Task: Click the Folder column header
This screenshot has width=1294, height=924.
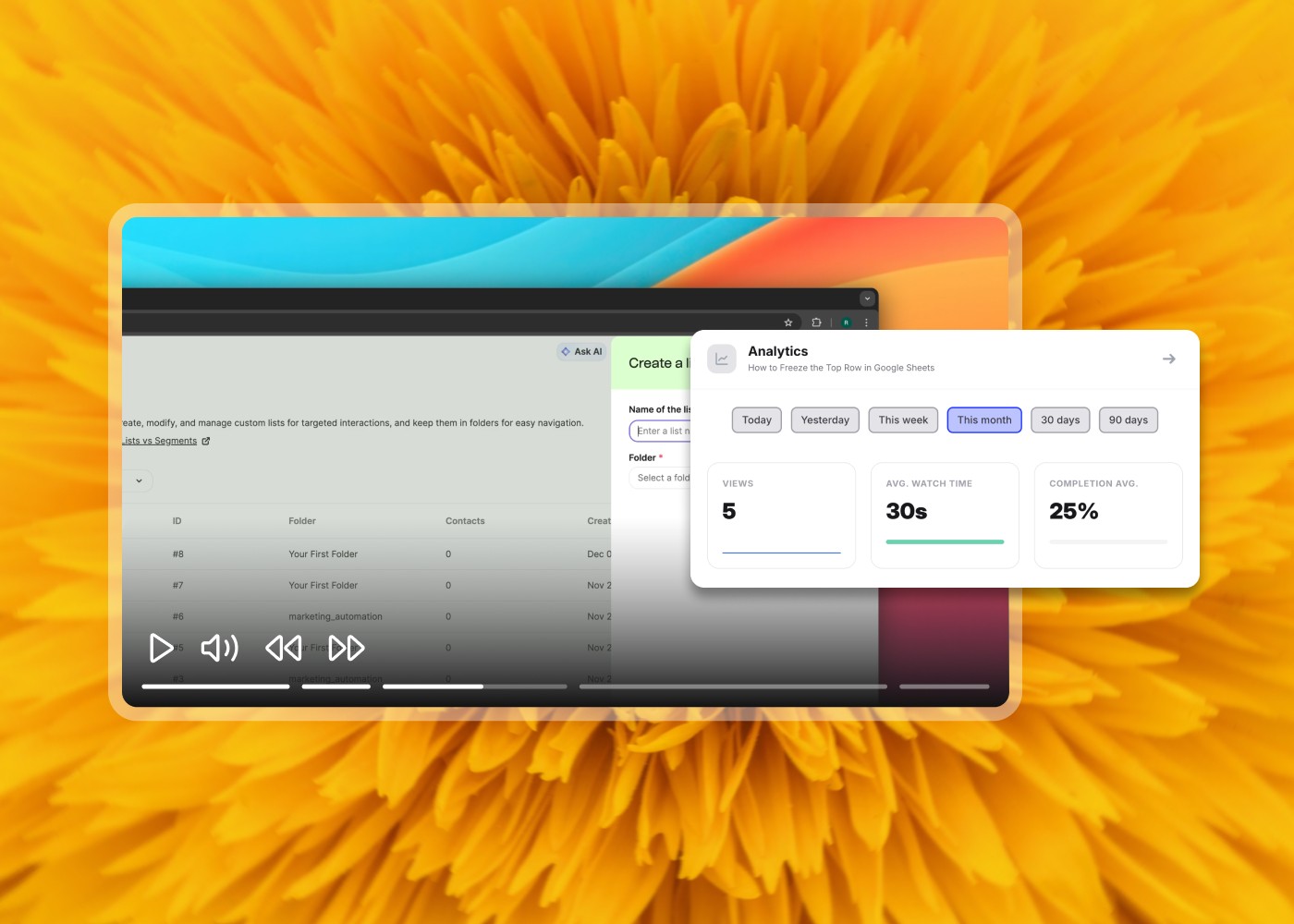Action: tap(302, 521)
